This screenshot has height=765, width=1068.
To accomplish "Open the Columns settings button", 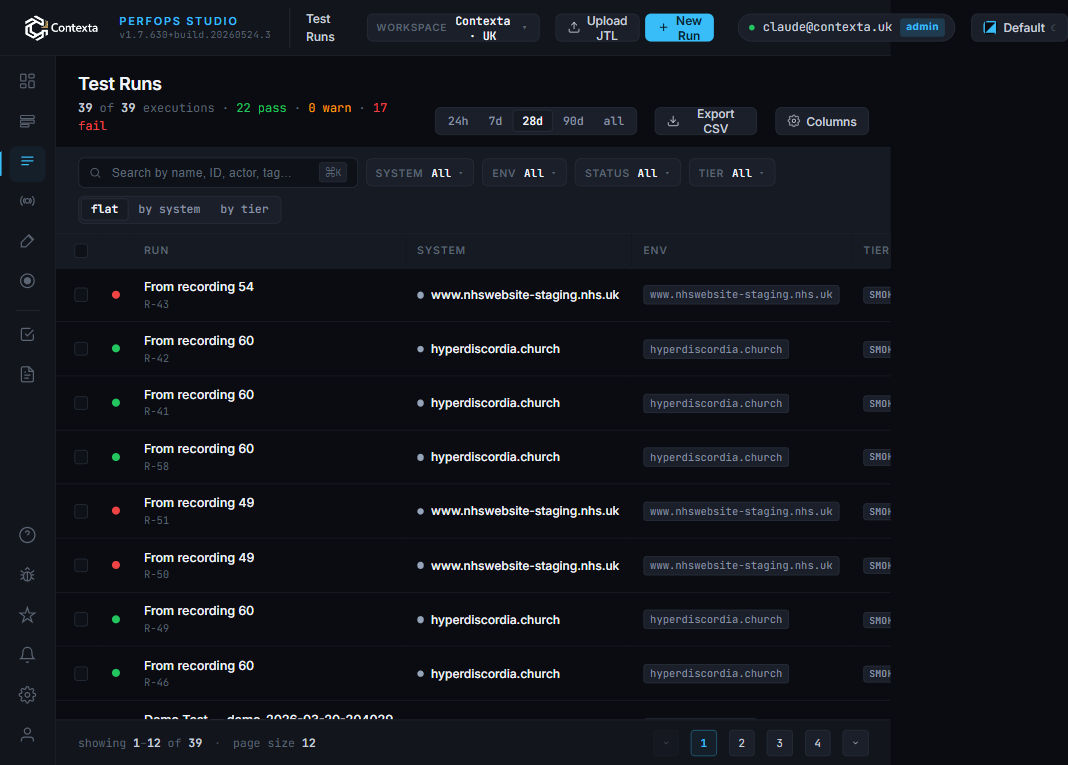I will point(821,121).
